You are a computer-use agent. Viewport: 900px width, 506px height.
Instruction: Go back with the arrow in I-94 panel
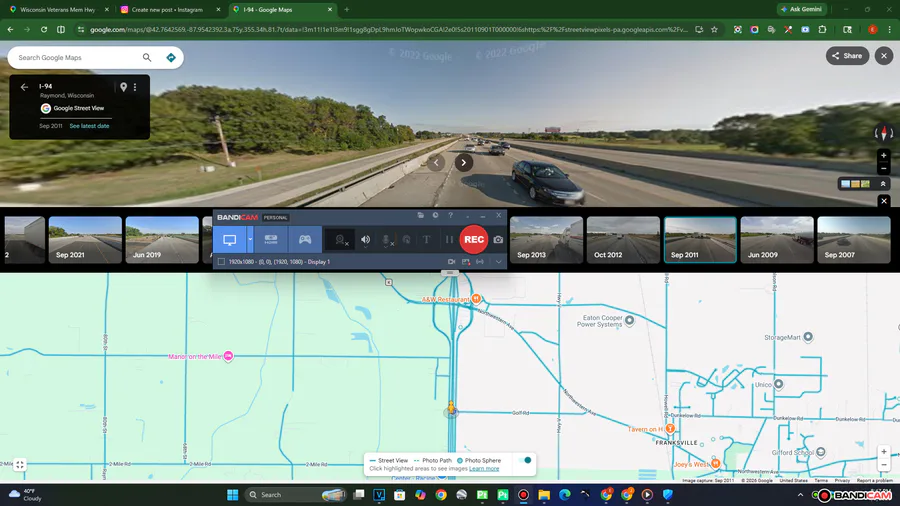[24, 87]
